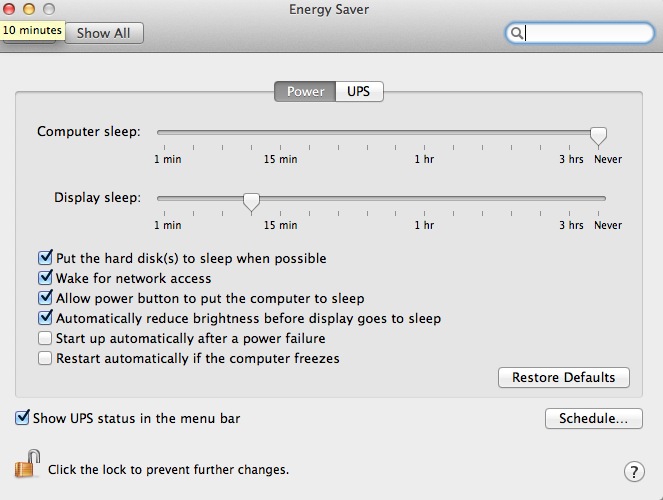663x500 pixels.
Task: Click the yellow minimize window button
Action: pos(29,9)
